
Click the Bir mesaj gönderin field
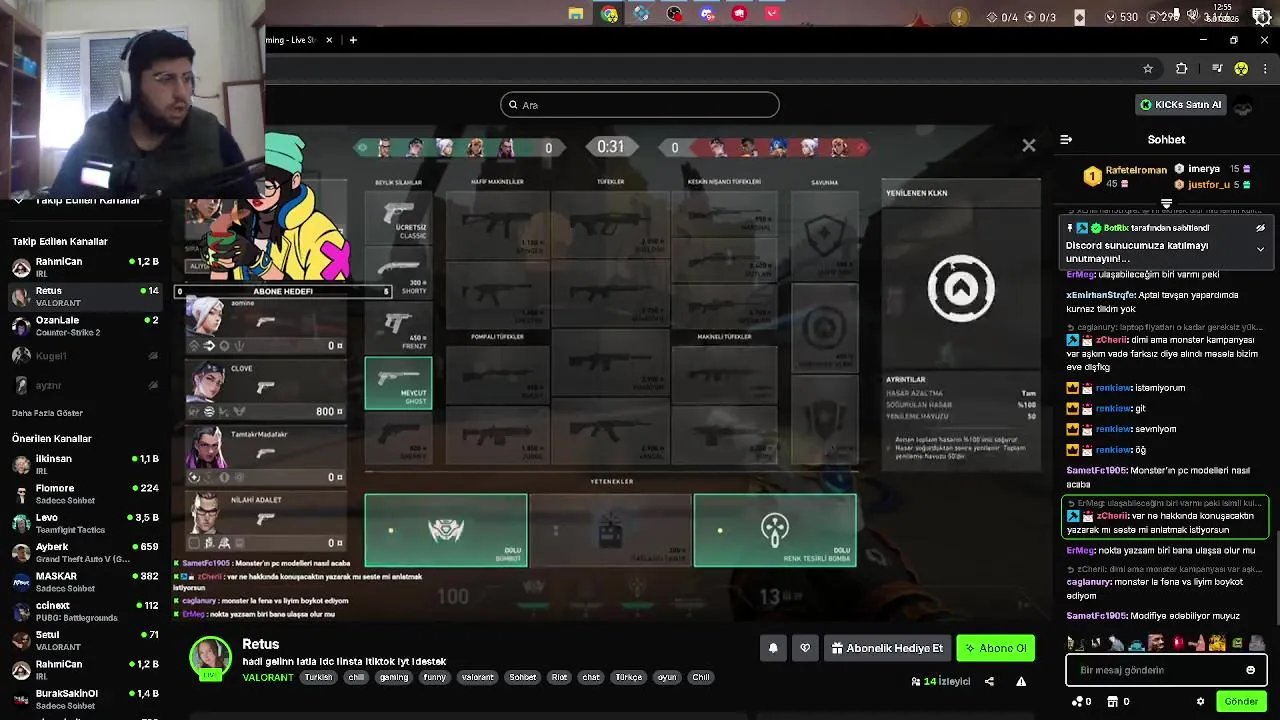click(1166, 670)
